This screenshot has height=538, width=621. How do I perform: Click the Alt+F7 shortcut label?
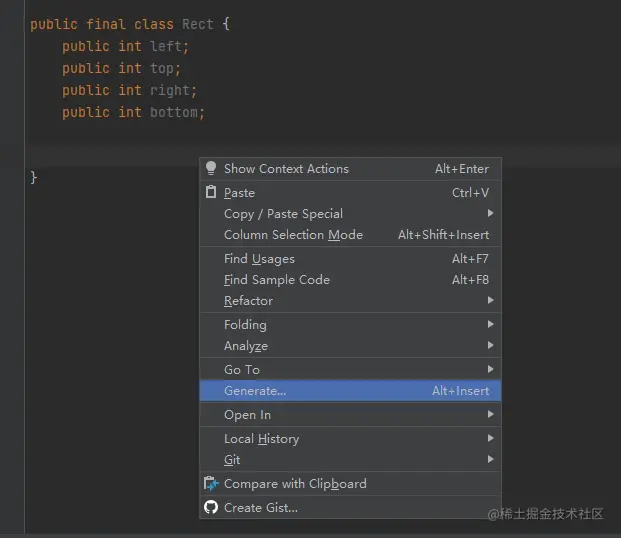(x=471, y=259)
